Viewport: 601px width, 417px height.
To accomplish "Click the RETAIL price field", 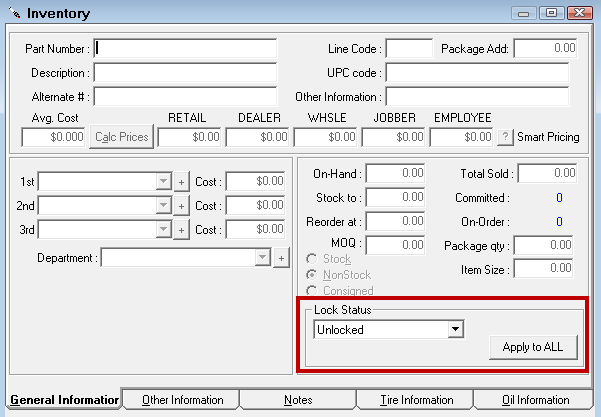I will (189, 136).
